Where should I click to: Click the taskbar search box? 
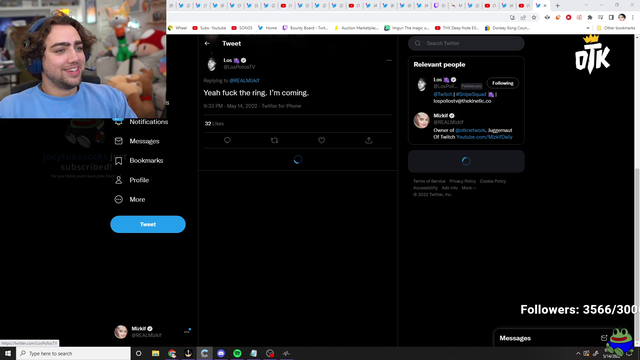pos(73,353)
